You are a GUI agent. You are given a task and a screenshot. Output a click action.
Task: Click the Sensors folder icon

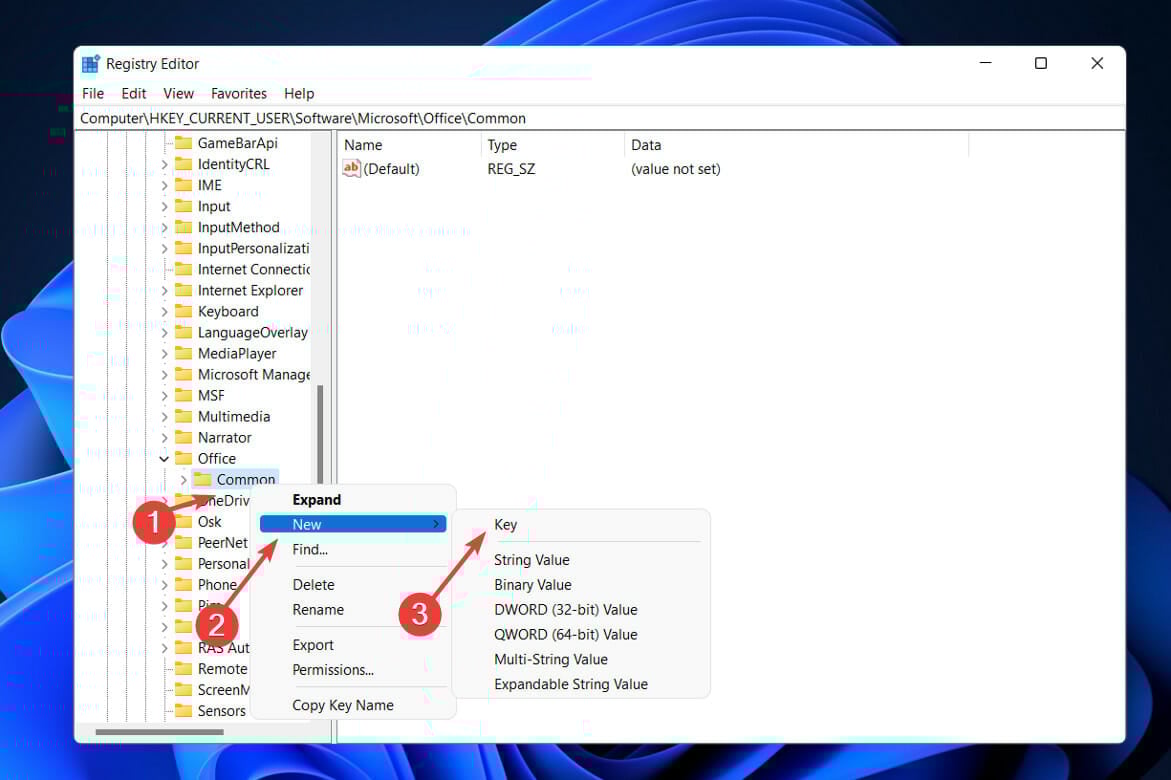[184, 711]
